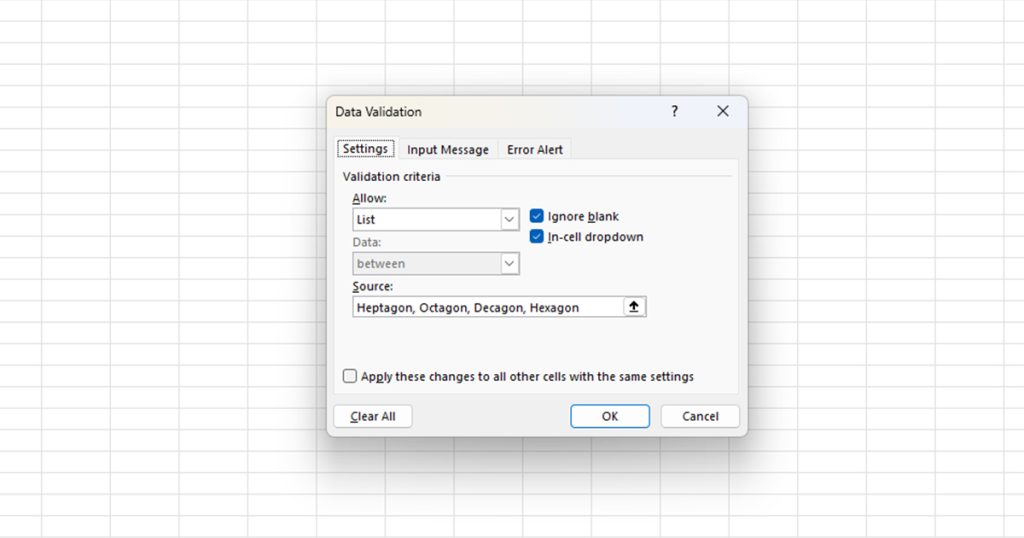1024x538 pixels.
Task: Click inside the Source text field
Action: point(487,307)
